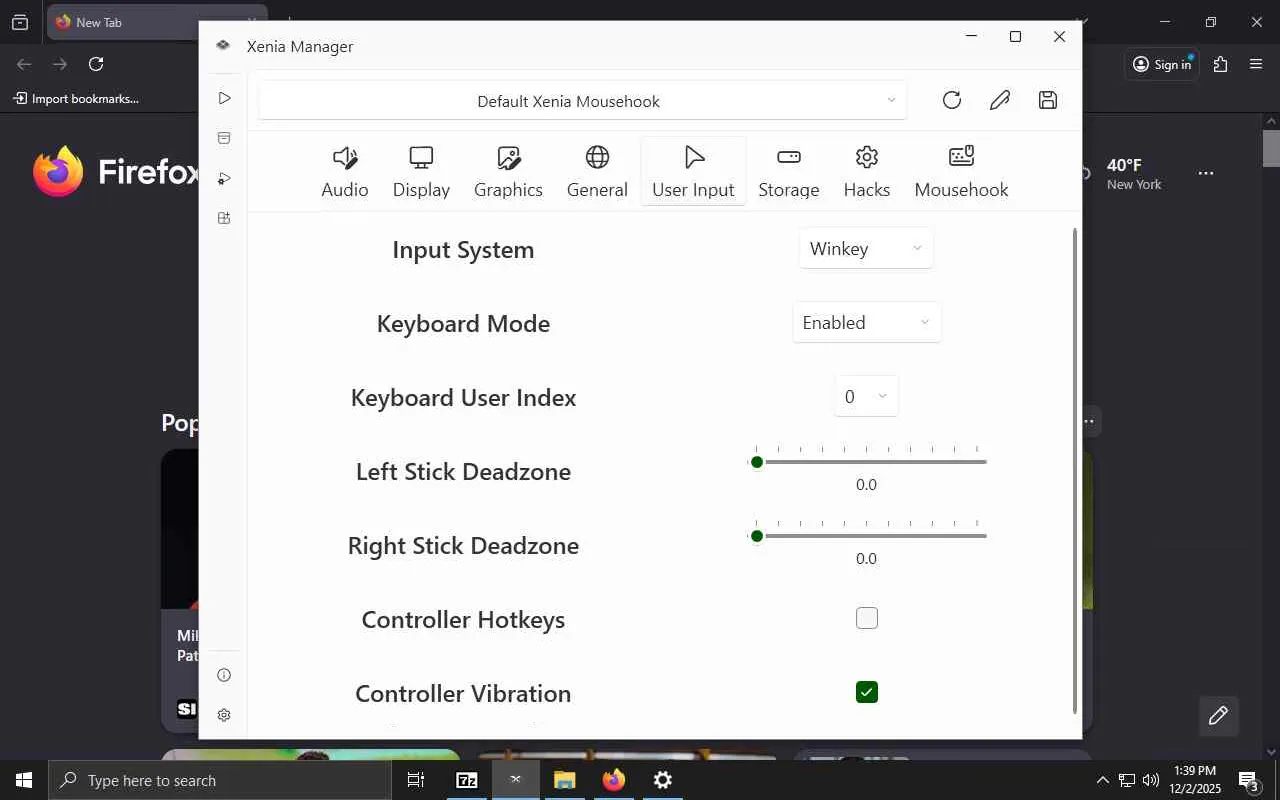Switch to the Mousehook settings tab

(961, 172)
